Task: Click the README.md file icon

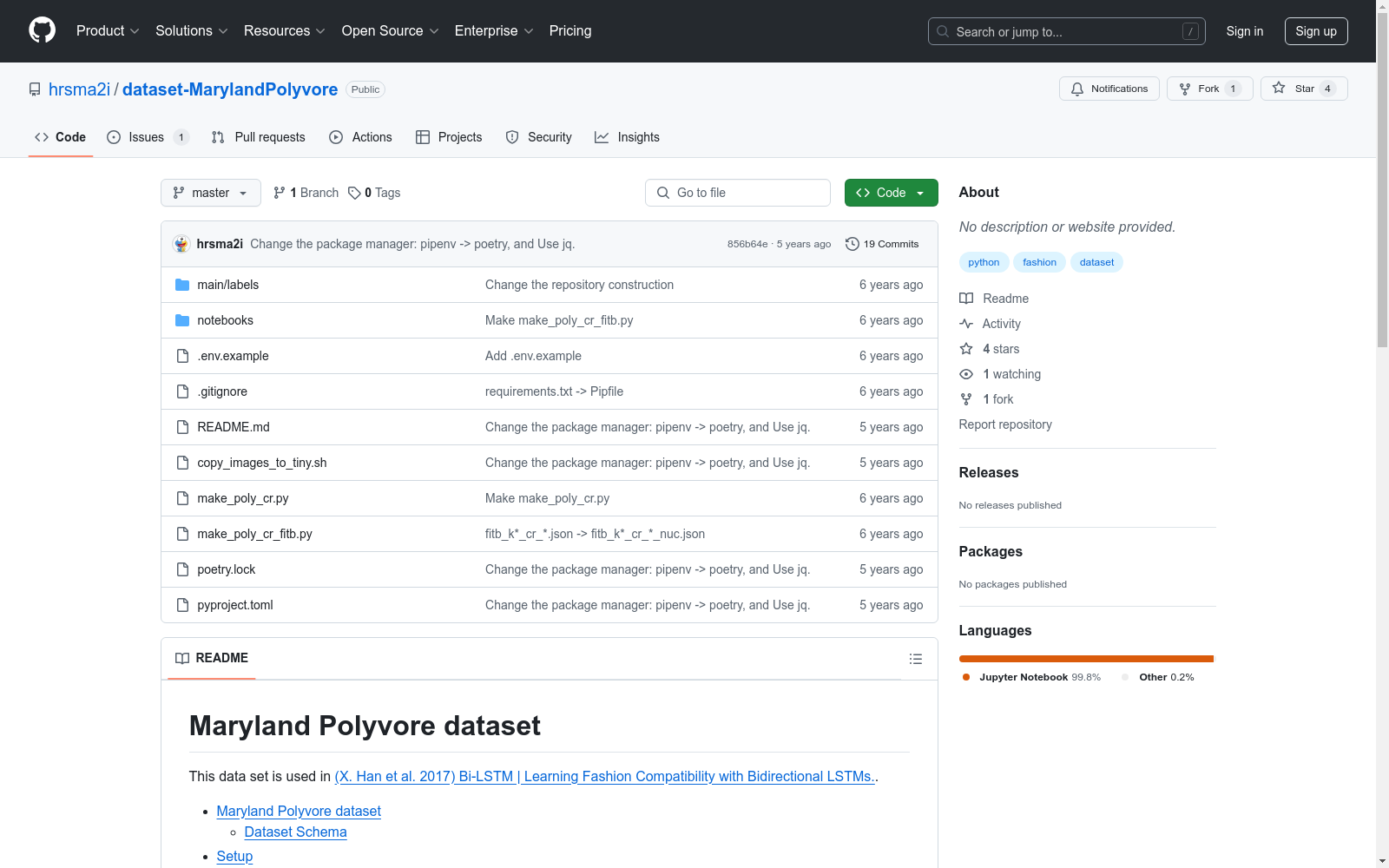Action: coord(182,427)
